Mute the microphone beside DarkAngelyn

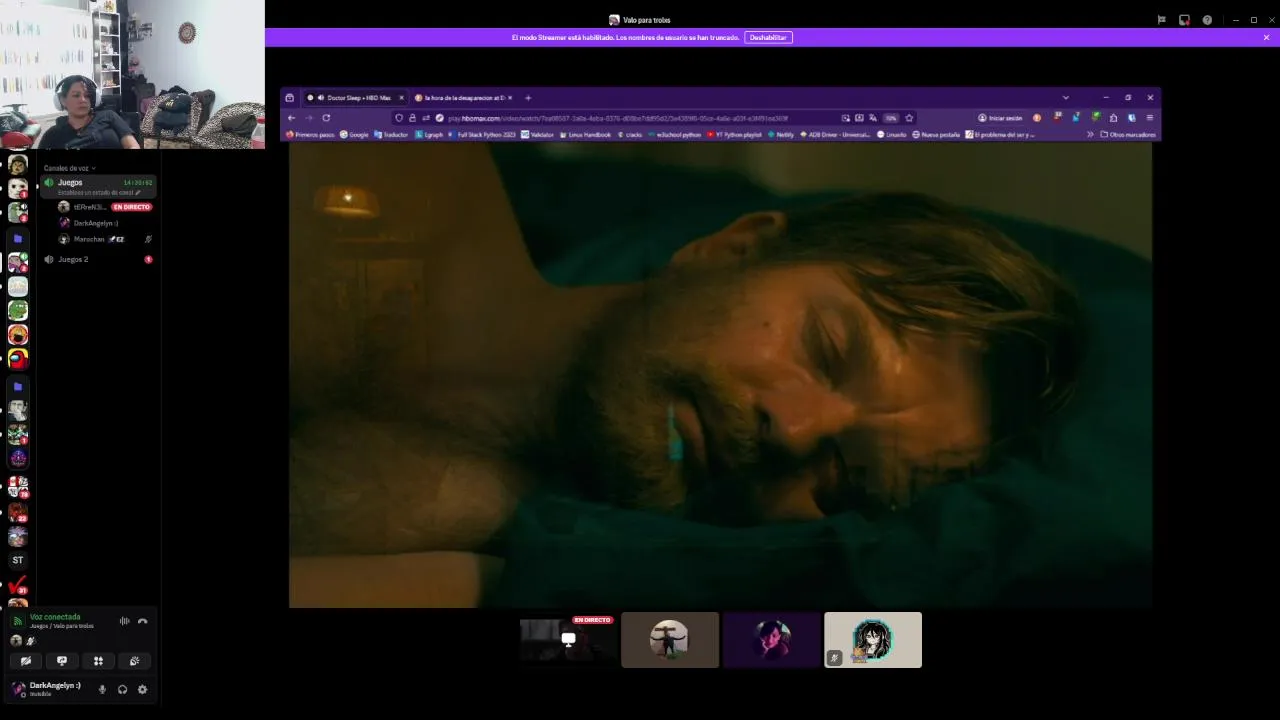102,689
